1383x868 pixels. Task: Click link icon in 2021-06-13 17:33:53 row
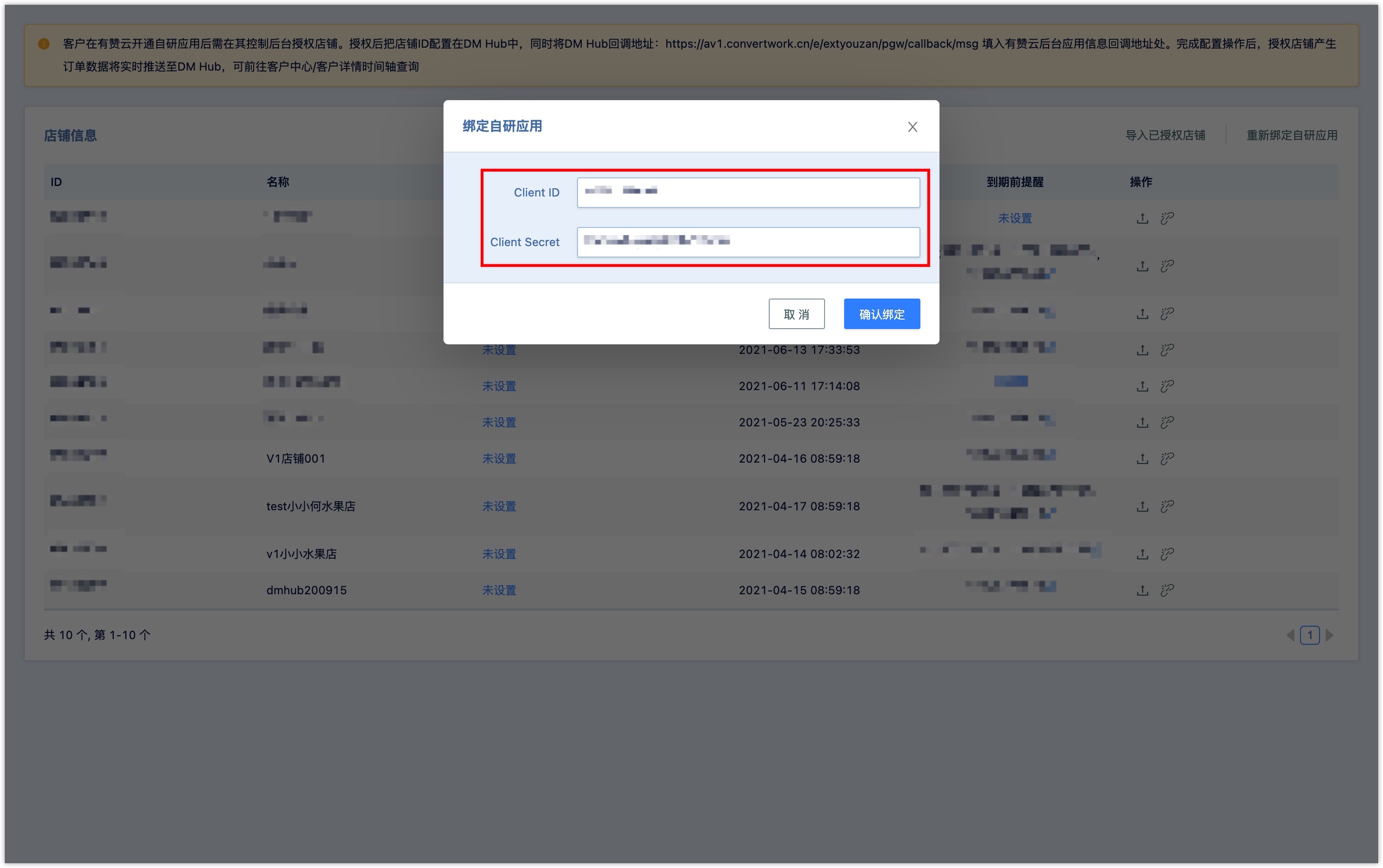(1167, 350)
